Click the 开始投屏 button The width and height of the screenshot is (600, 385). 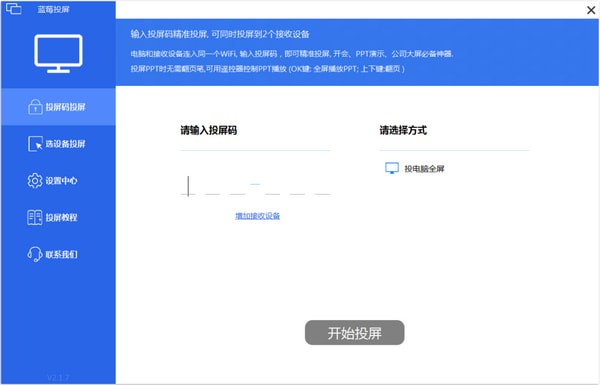[x=354, y=333]
